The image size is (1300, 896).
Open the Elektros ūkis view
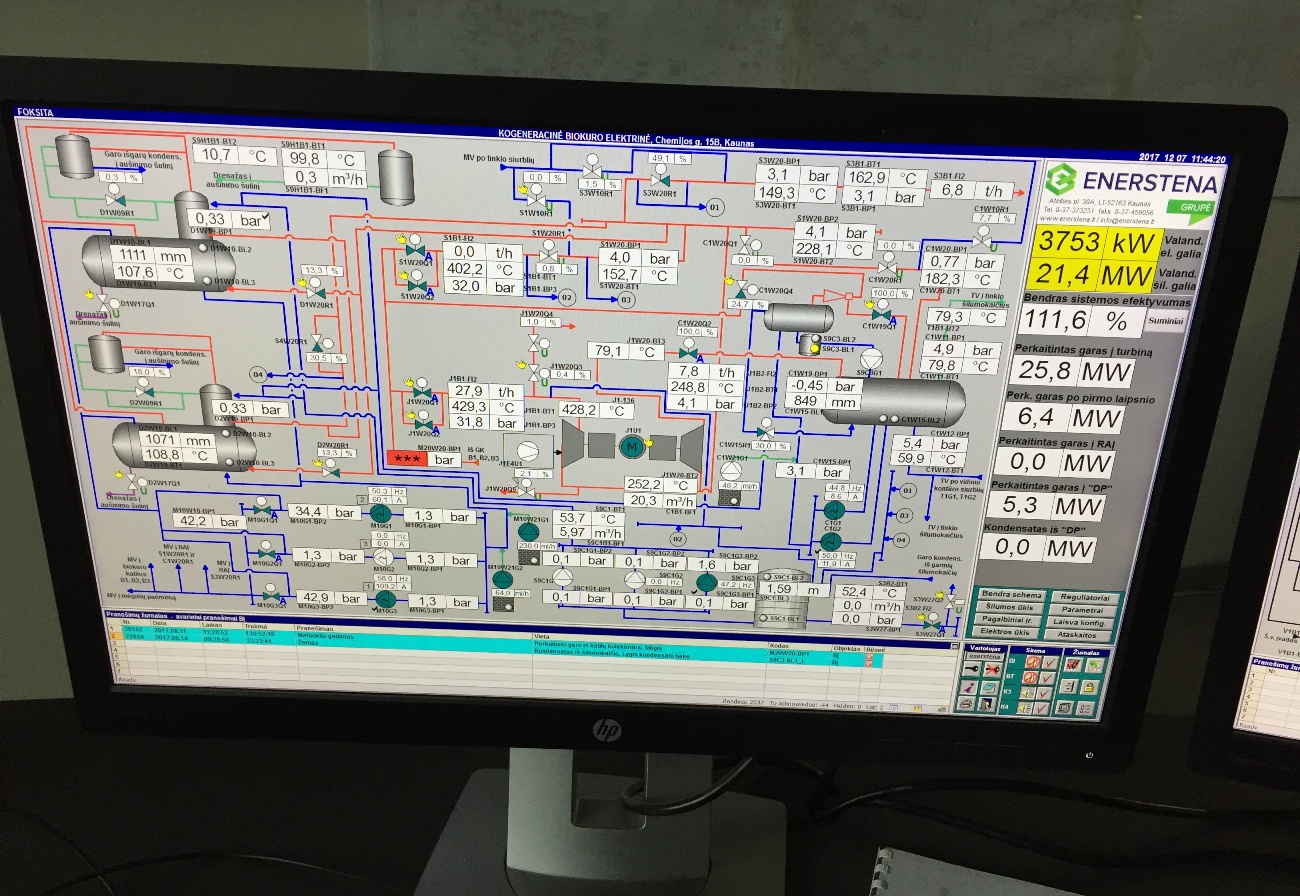(x=1006, y=632)
